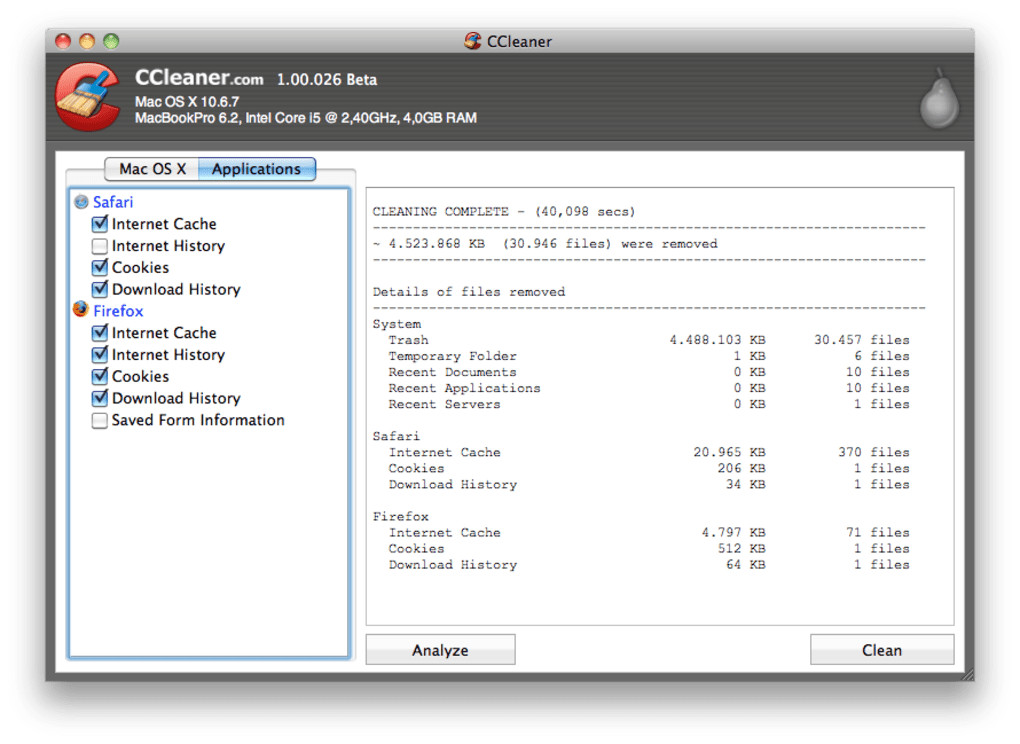Uncheck Firefox Internet Cache checkbox

click(100, 332)
